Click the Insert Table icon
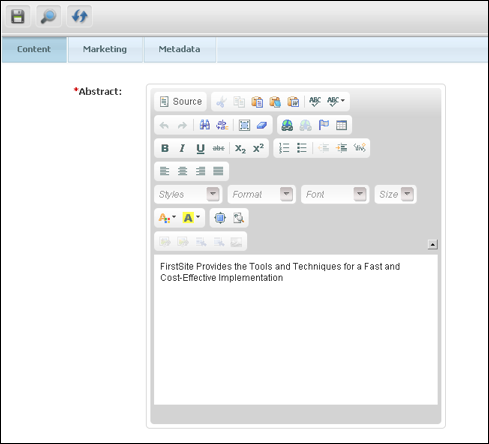 341,125
